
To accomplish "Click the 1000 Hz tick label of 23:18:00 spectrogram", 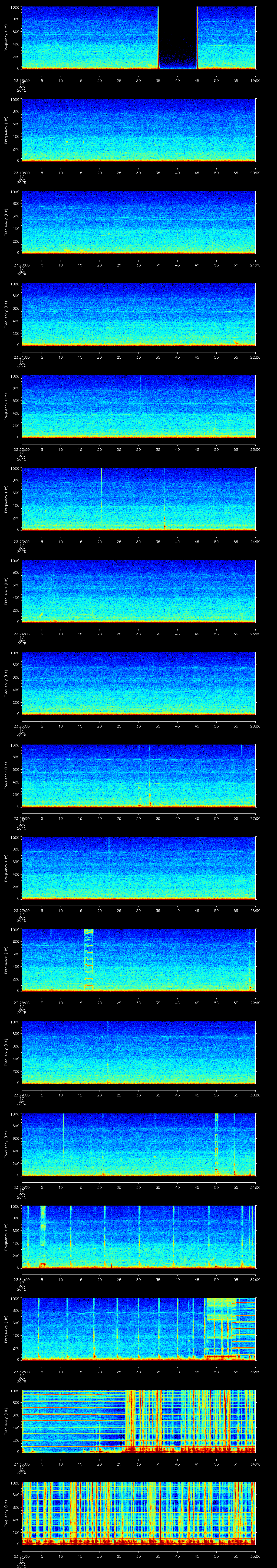I will pos(15,7).
